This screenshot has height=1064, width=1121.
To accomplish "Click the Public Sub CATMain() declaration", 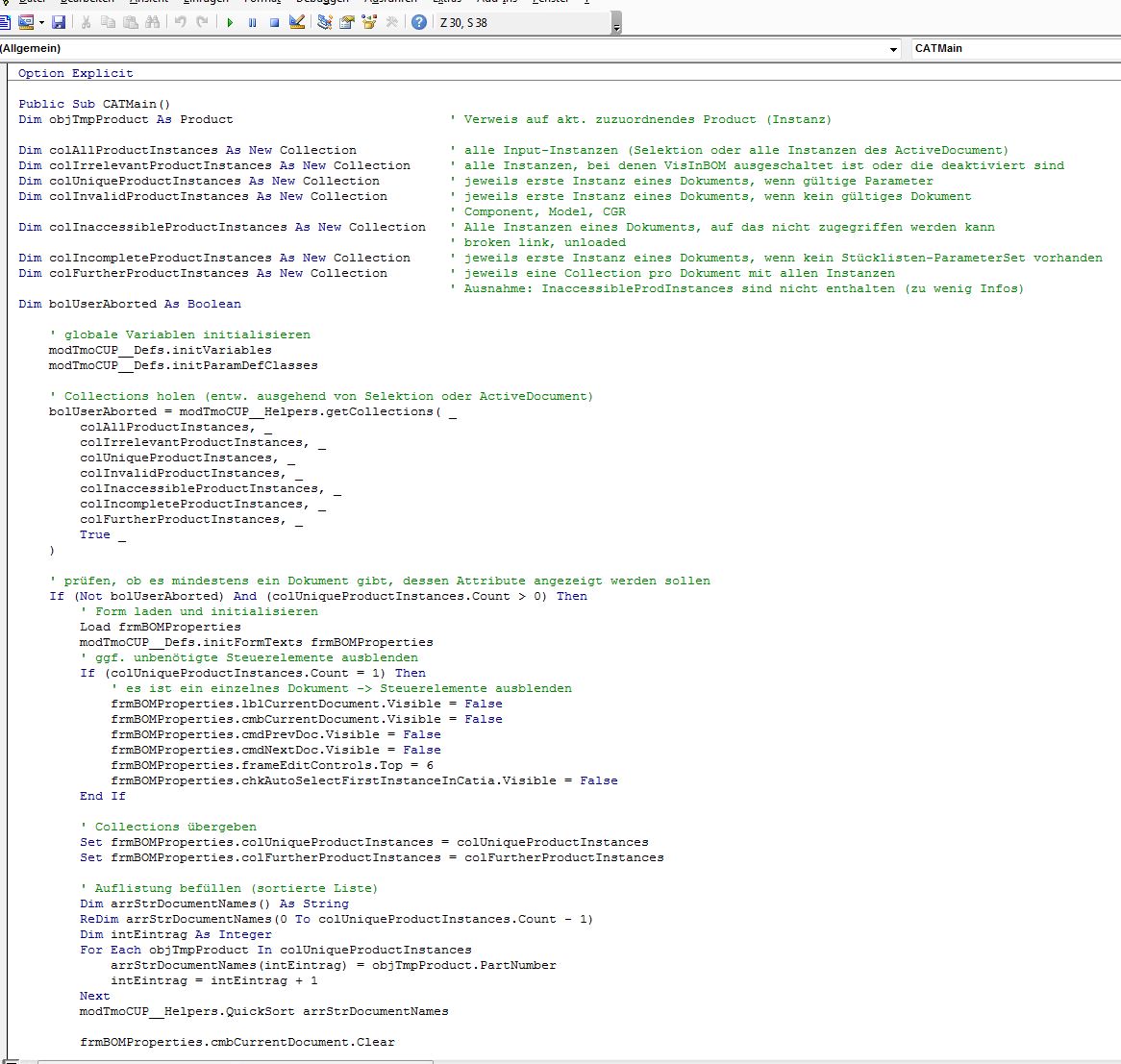I will [x=94, y=104].
